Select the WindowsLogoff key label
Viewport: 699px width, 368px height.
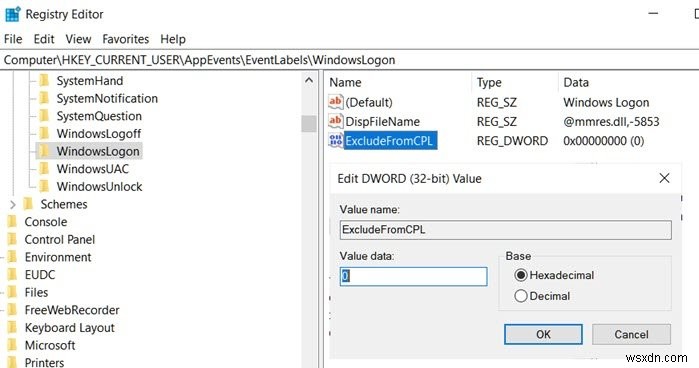tap(99, 134)
